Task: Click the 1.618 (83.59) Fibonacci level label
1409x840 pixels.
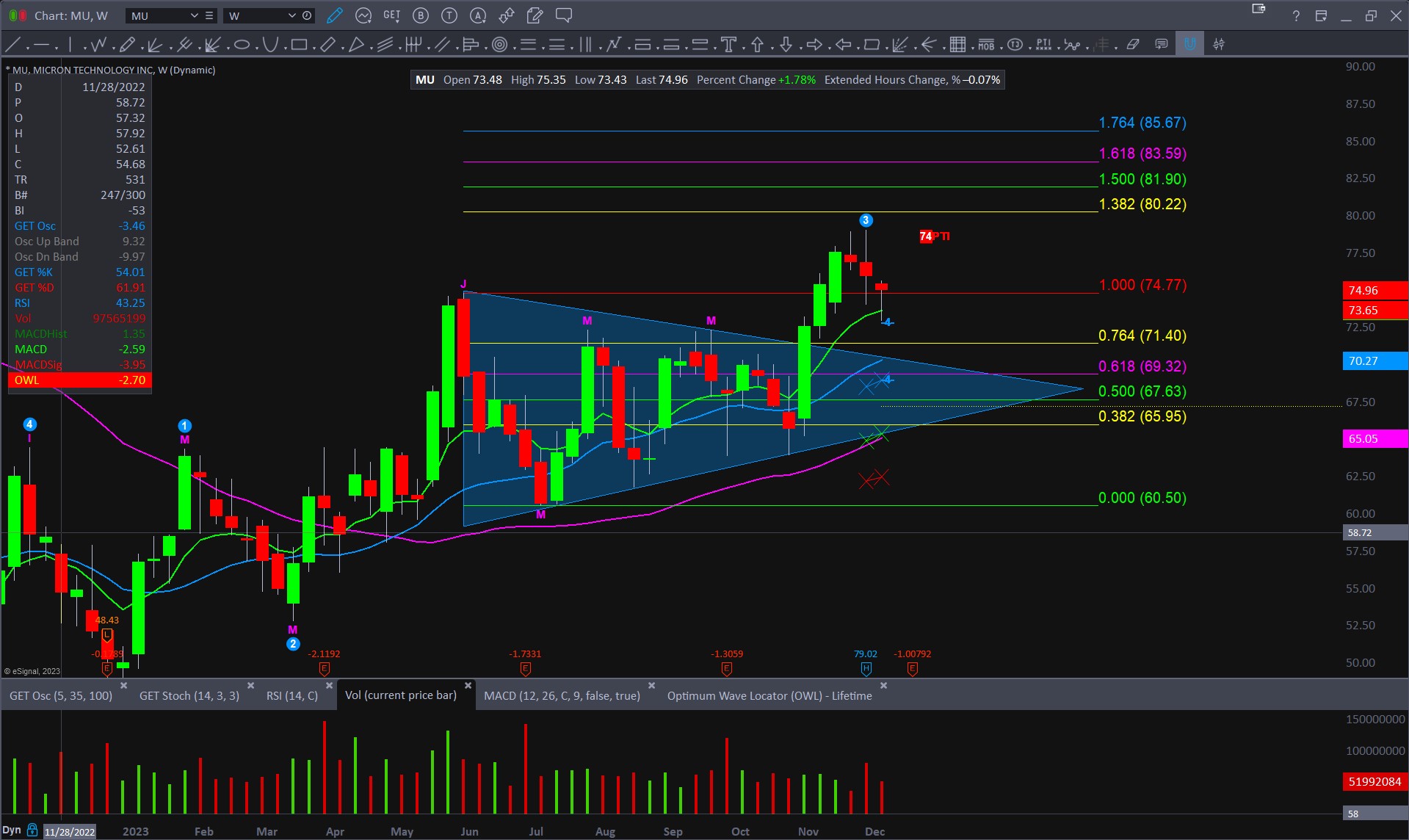Action: click(x=1142, y=153)
